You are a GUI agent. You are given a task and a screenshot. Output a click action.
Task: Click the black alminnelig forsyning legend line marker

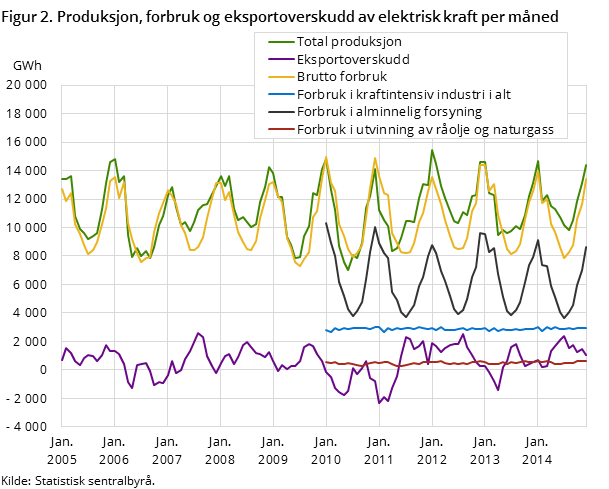click(x=279, y=112)
